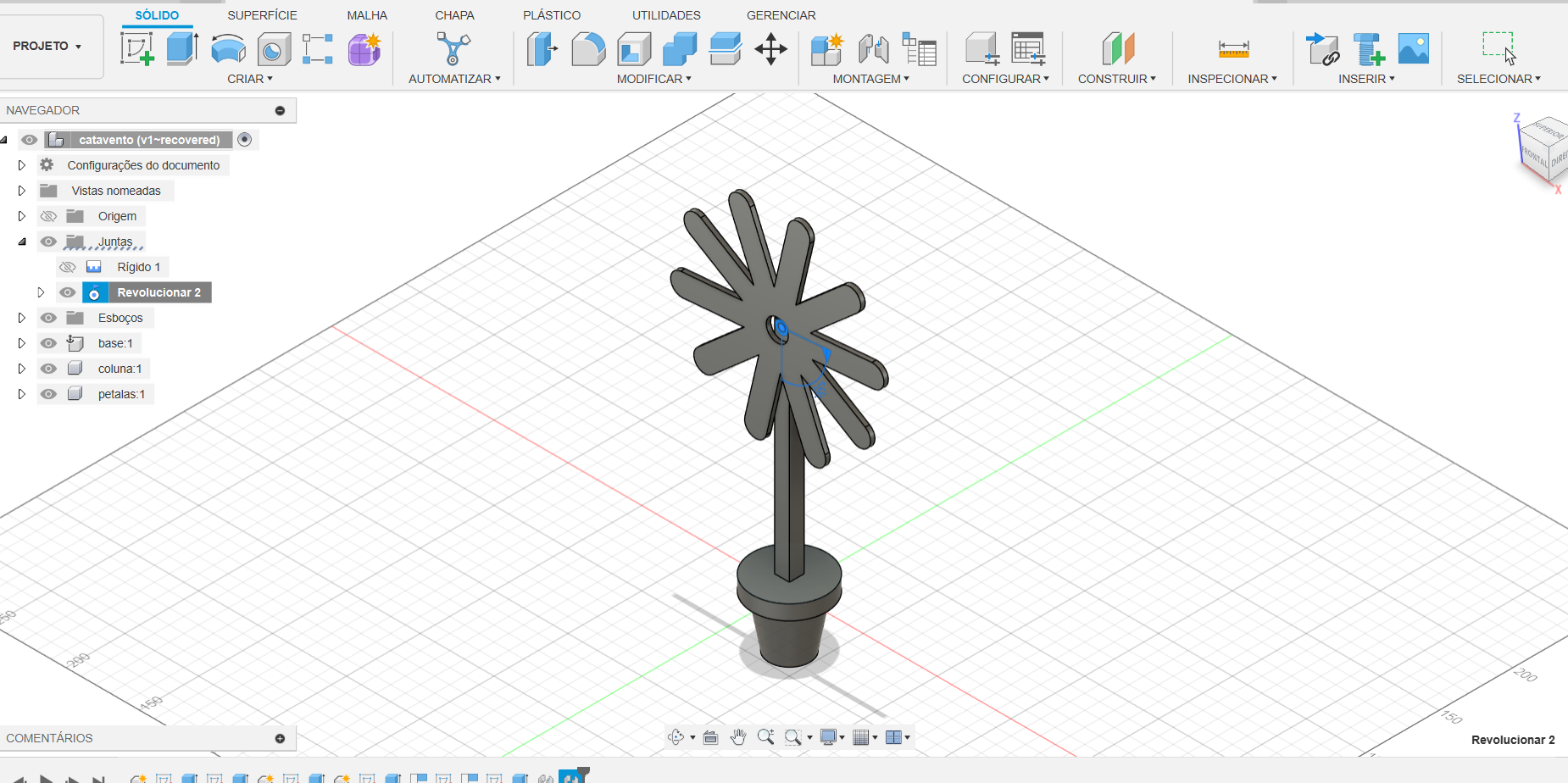Show the Rígido 1 joint

coord(68,267)
